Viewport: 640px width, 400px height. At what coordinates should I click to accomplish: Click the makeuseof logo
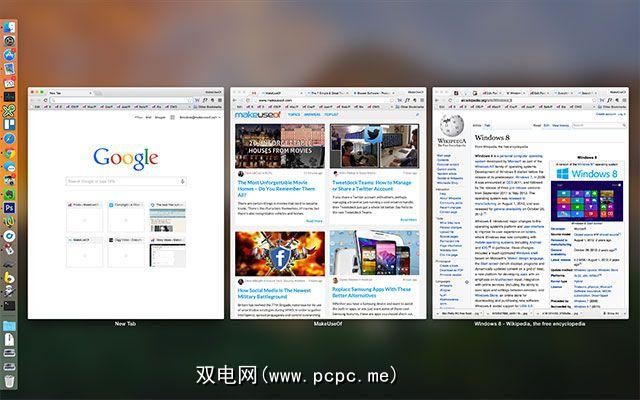point(258,115)
